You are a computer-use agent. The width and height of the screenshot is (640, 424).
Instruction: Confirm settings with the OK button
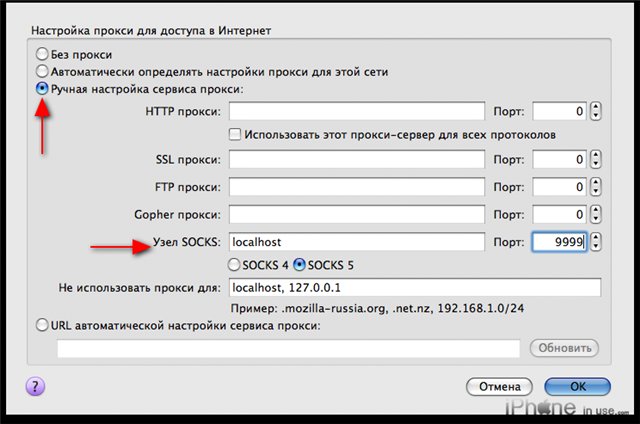pyautogui.click(x=578, y=386)
